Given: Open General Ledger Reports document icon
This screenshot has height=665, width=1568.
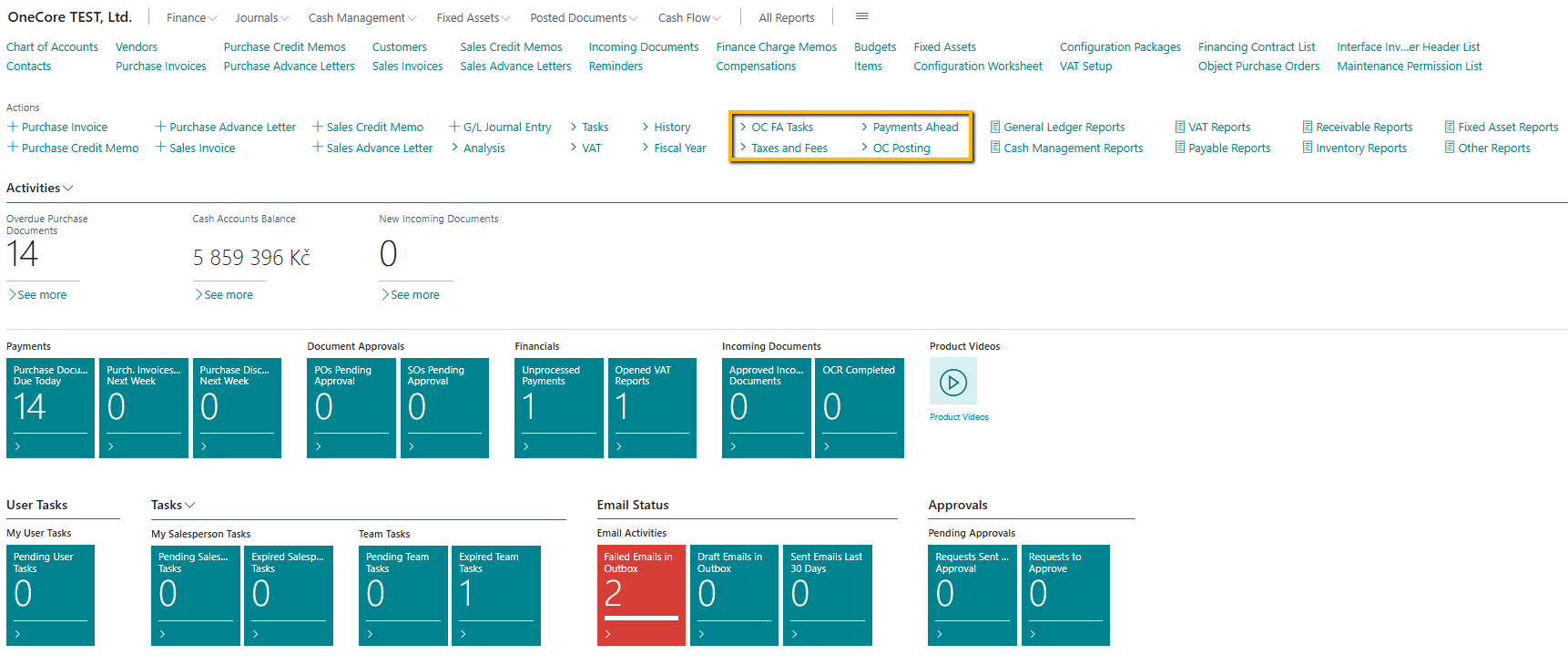Looking at the screenshot, I should tap(995, 128).
